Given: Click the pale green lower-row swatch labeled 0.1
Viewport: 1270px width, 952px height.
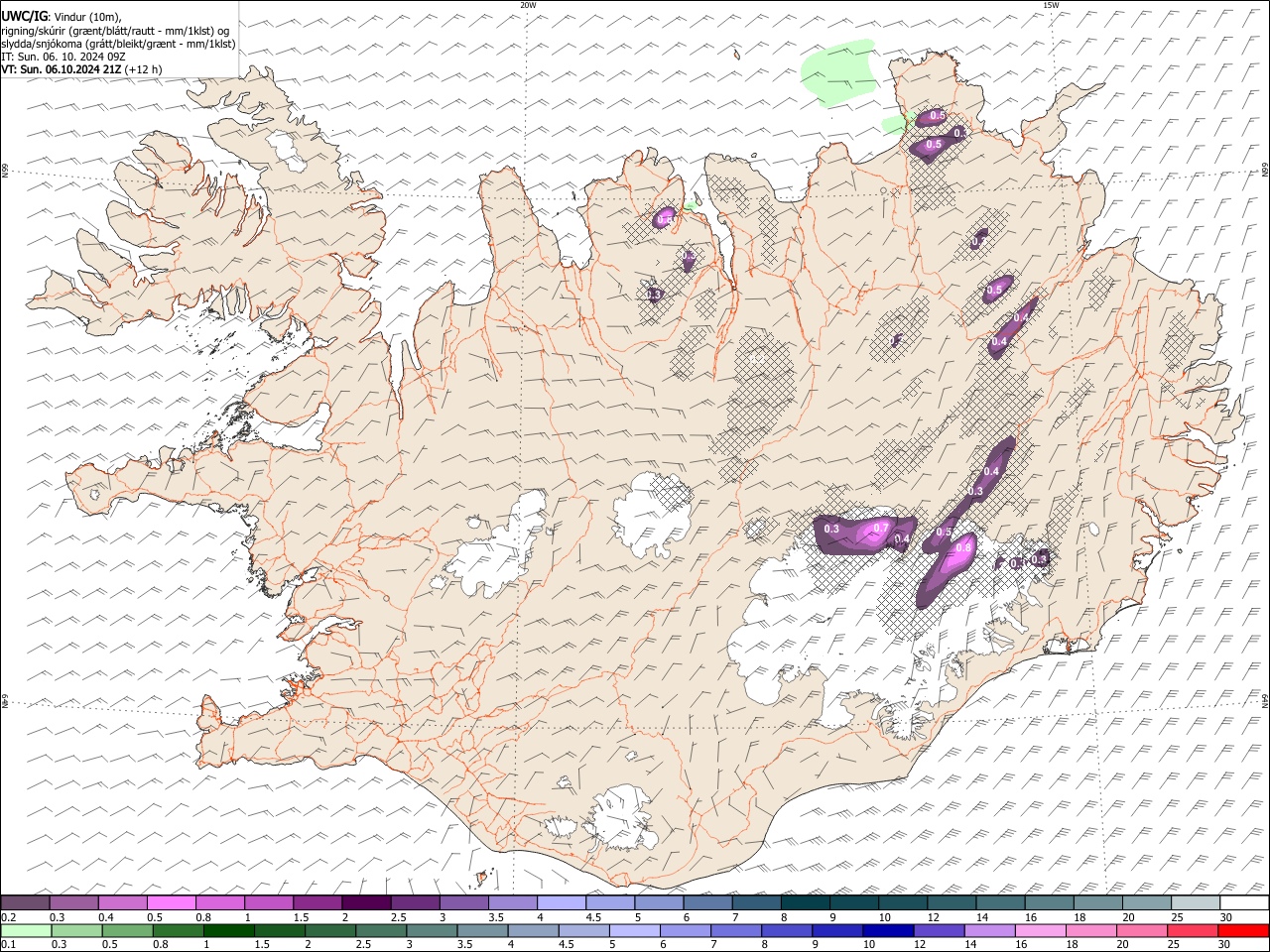Looking at the screenshot, I should coord(25,931).
